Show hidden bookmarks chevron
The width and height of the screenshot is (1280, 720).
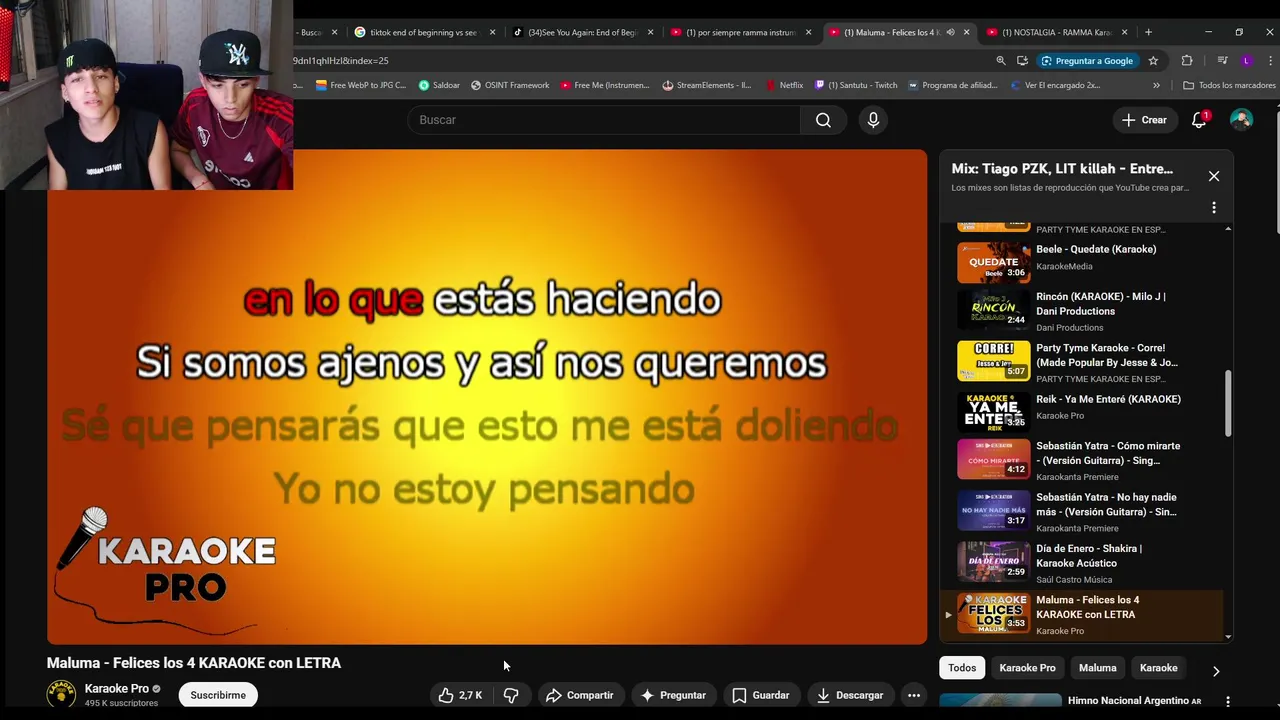(x=1156, y=85)
